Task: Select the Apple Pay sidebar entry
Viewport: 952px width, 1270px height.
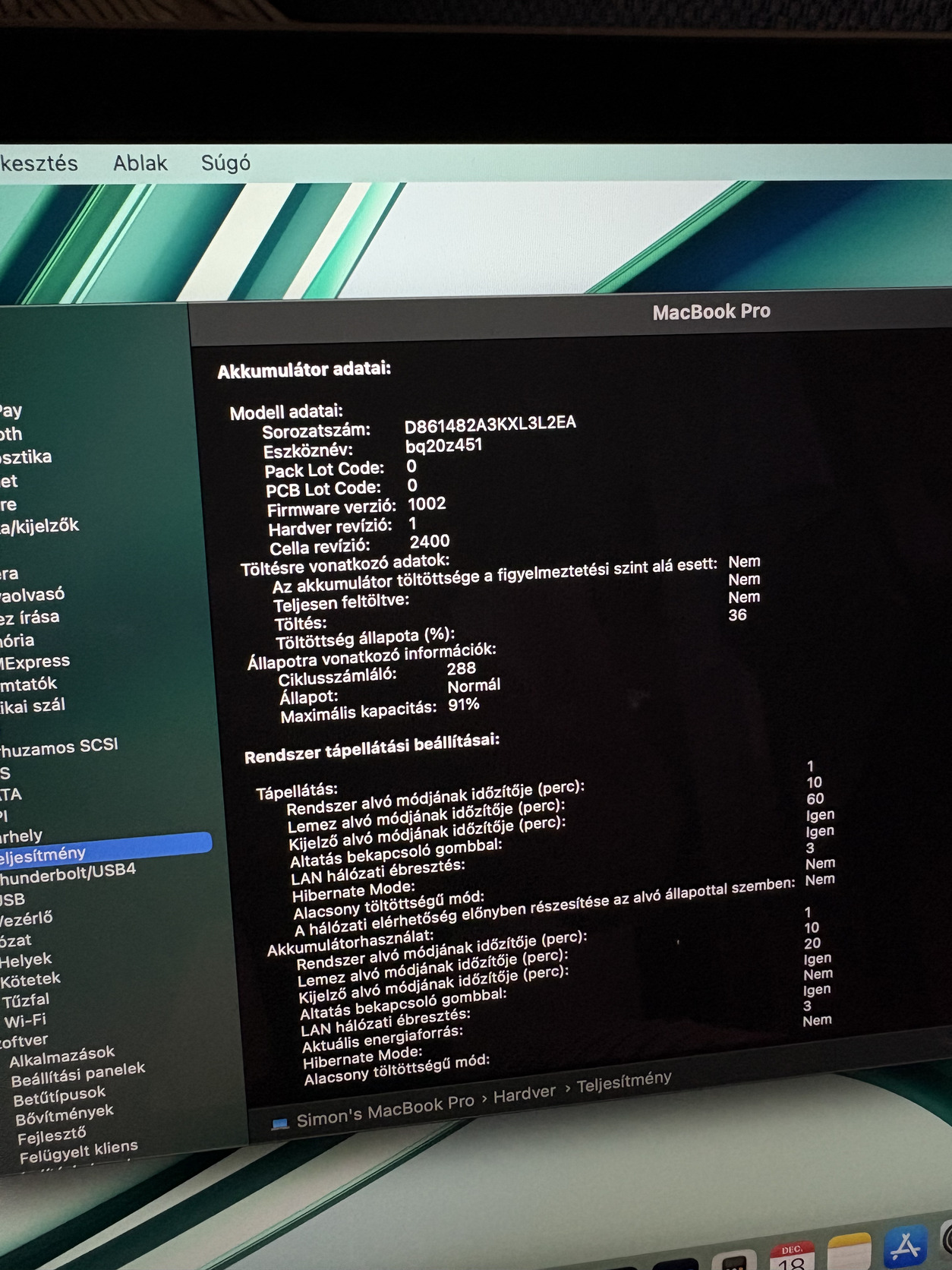Action: [11, 411]
